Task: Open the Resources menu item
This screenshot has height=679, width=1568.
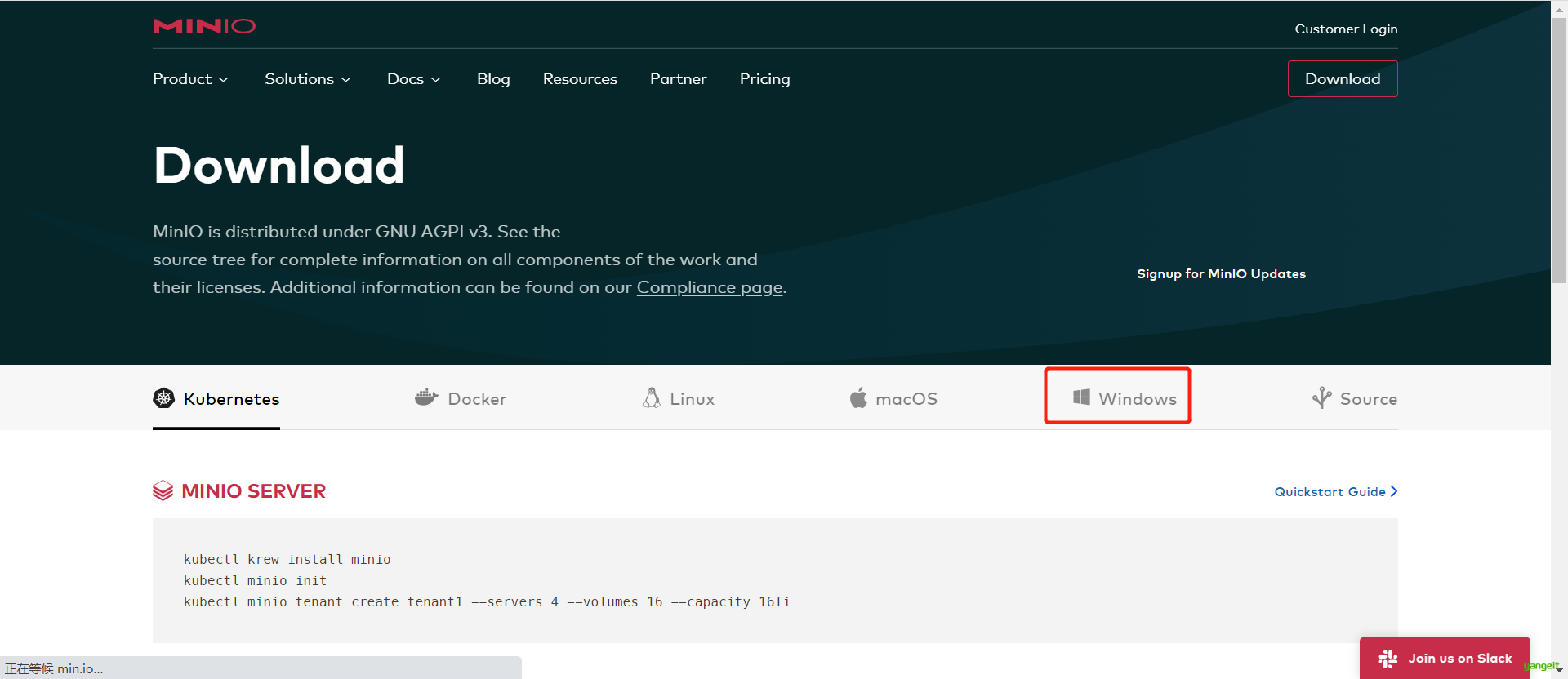Action: tap(580, 79)
